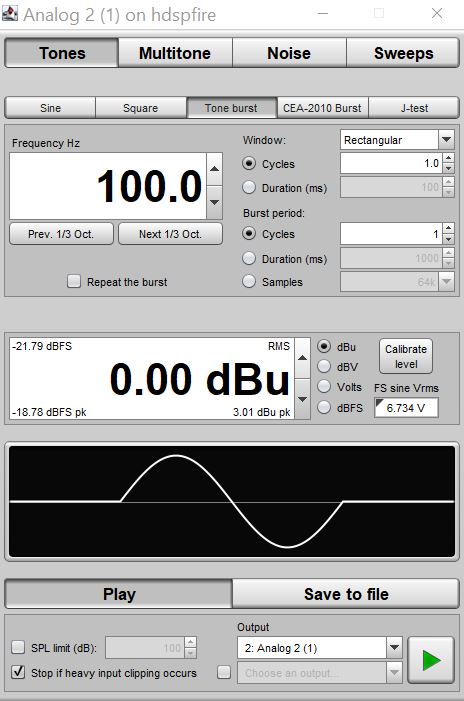Open the Samples 64k dropdown

[397, 282]
